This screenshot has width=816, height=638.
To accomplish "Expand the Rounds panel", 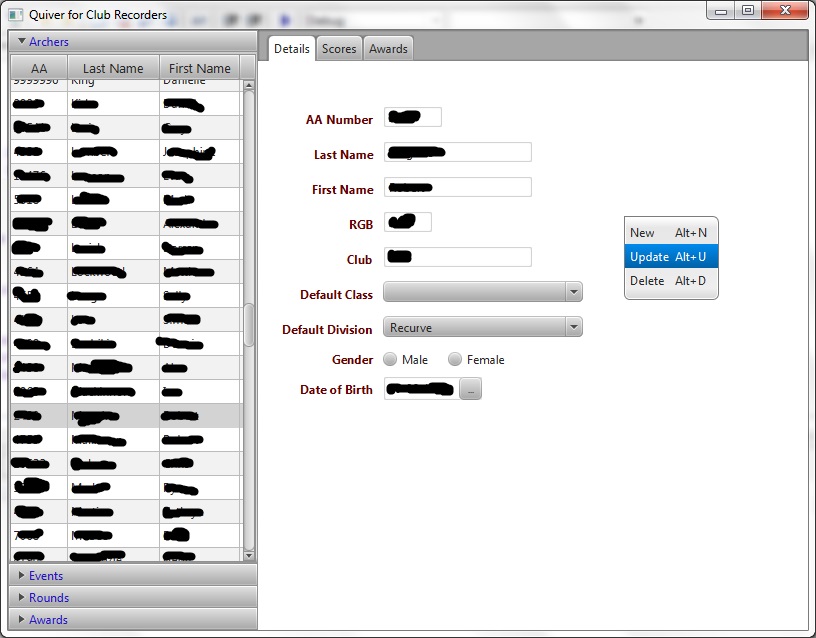I will point(133,597).
